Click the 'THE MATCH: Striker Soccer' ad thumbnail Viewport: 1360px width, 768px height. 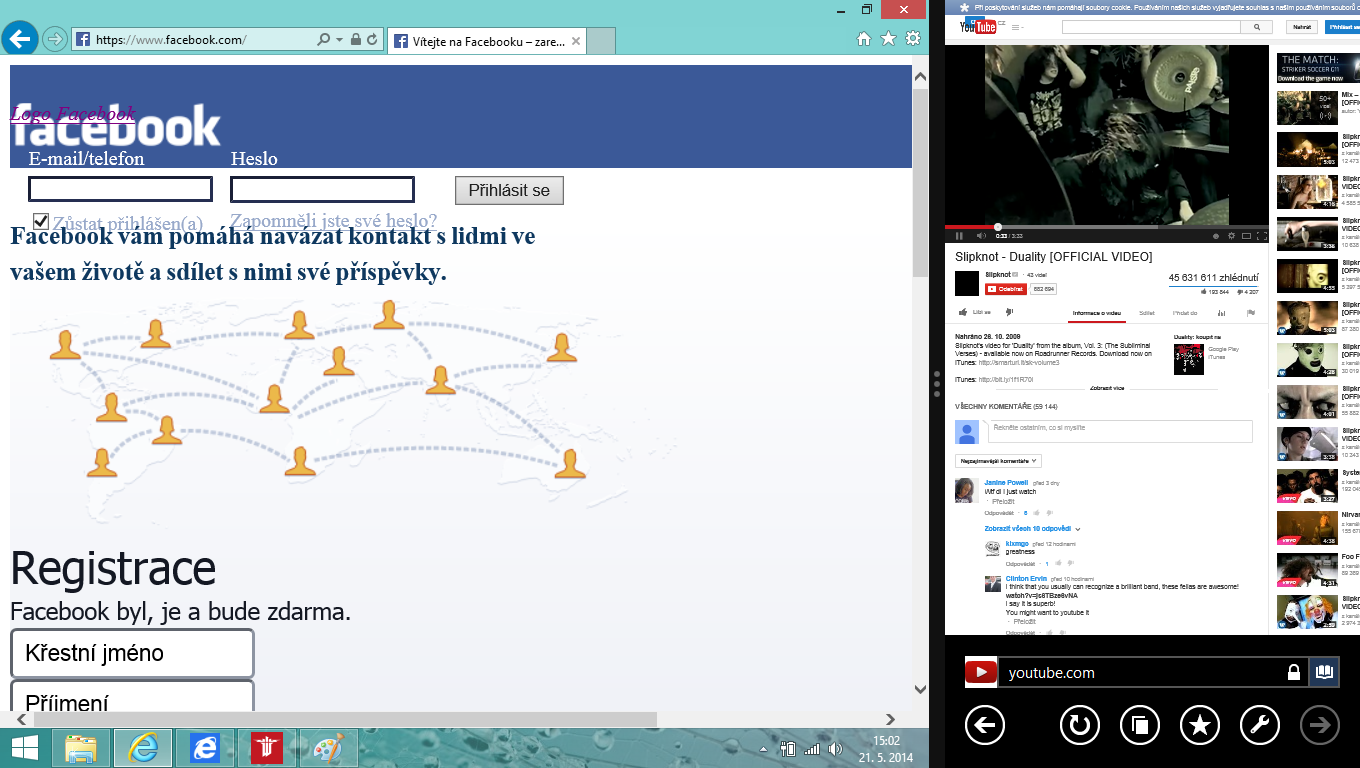1318,68
